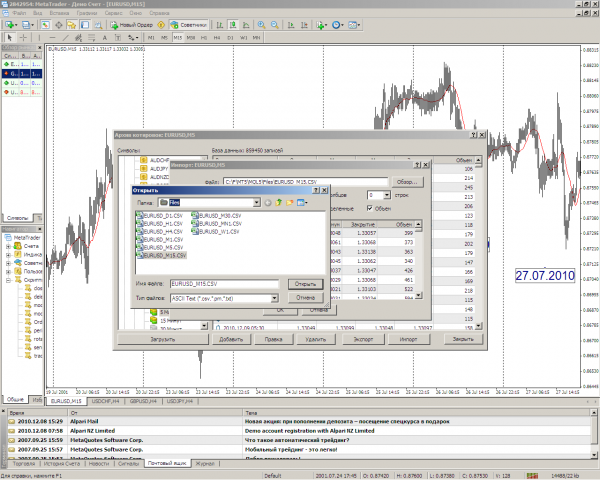The height and width of the screenshot is (480, 600).
Task: Open the Сервис menu
Action: click(x=115, y=13)
